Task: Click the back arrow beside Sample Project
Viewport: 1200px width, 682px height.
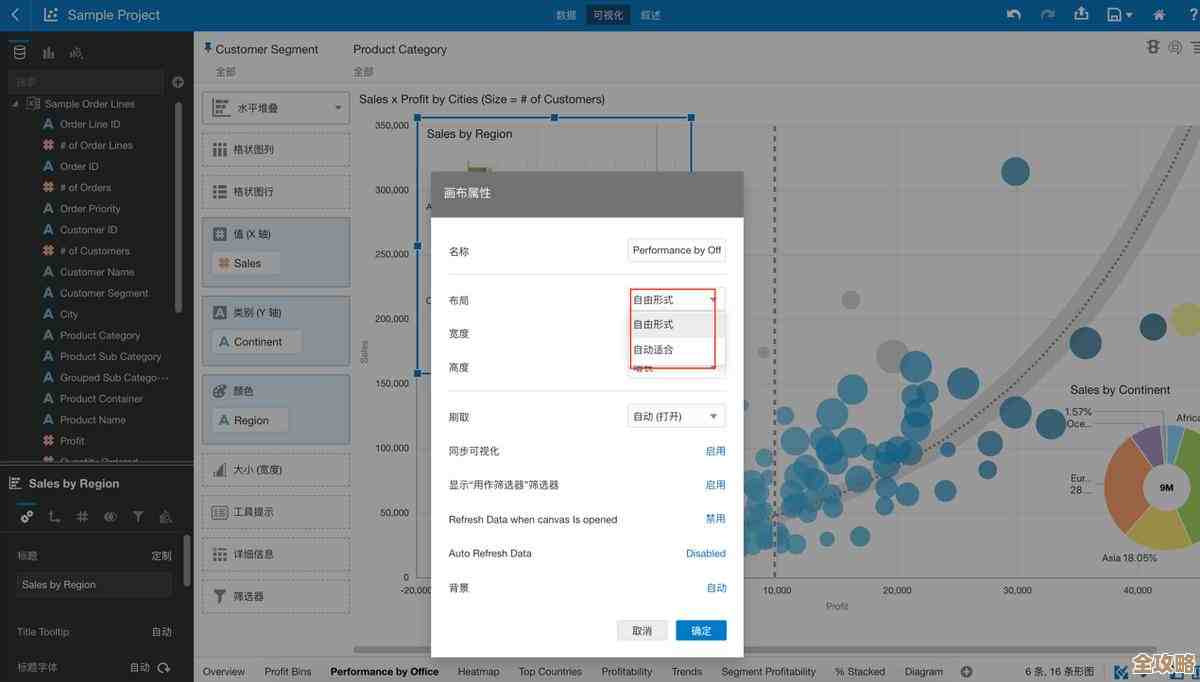Action: coord(14,15)
